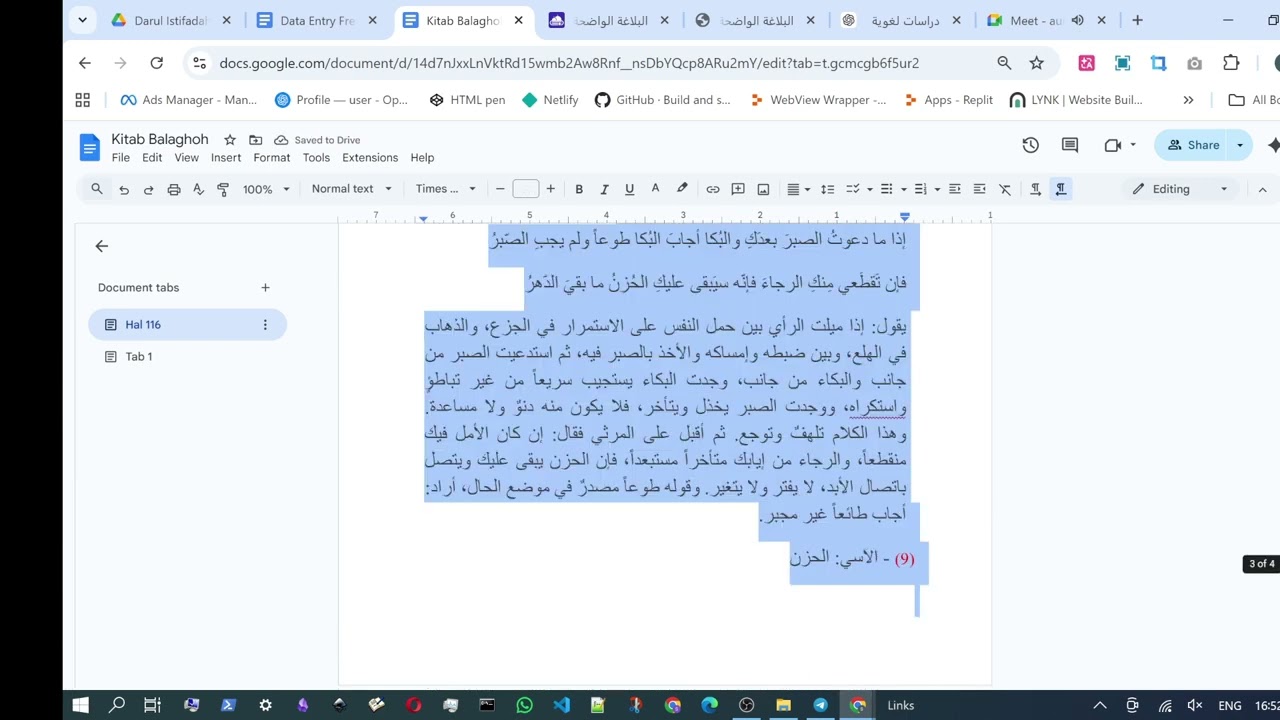Apply a numbered list
This screenshot has height=720, width=1280.
(x=921, y=189)
